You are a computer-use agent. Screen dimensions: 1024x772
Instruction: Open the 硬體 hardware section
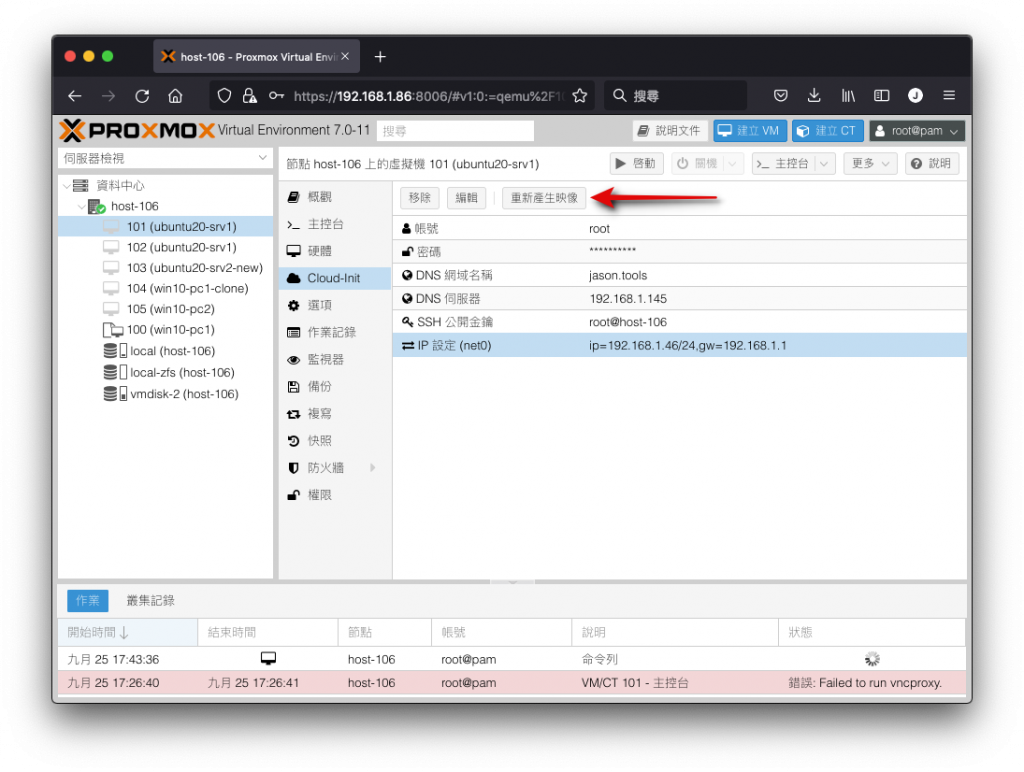[335, 251]
